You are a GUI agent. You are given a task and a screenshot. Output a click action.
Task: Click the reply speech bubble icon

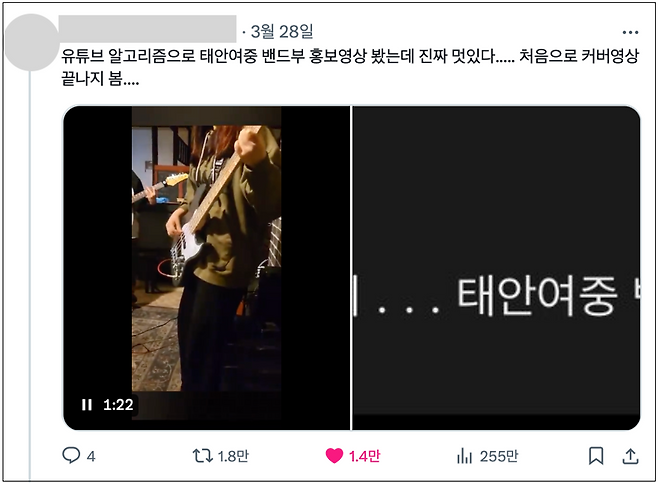[x=71, y=455]
